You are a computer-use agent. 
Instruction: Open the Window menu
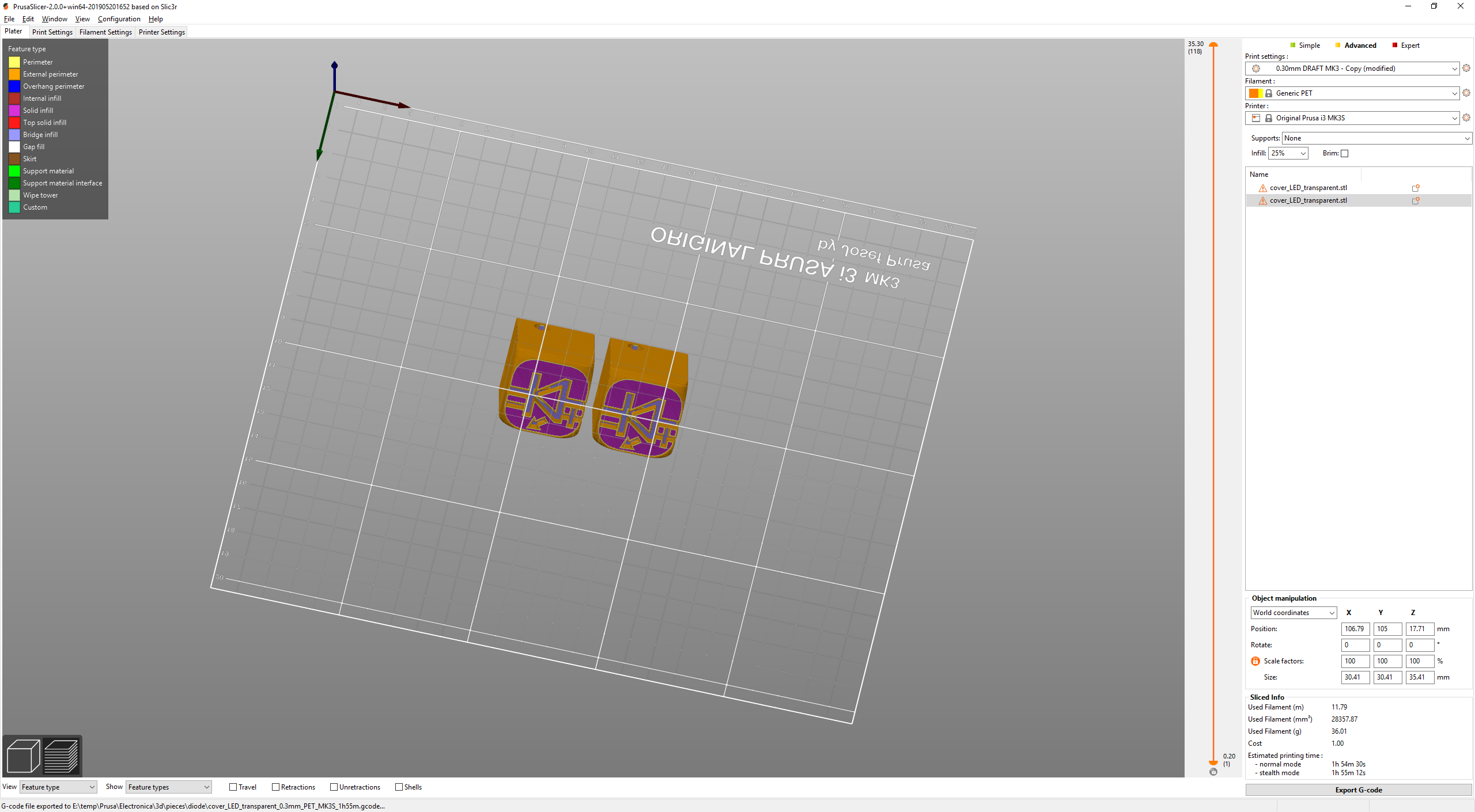tap(55, 19)
